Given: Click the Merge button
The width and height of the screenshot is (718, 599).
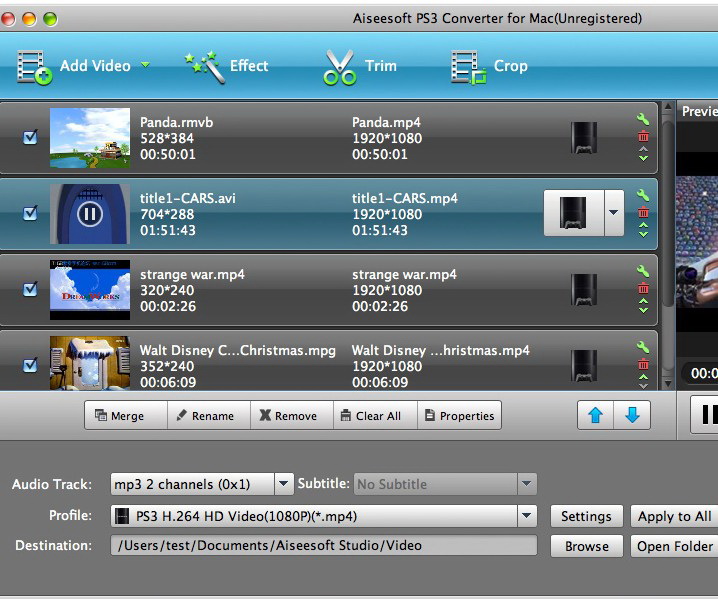Looking at the screenshot, I should pyautogui.click(x=126, y=415).
